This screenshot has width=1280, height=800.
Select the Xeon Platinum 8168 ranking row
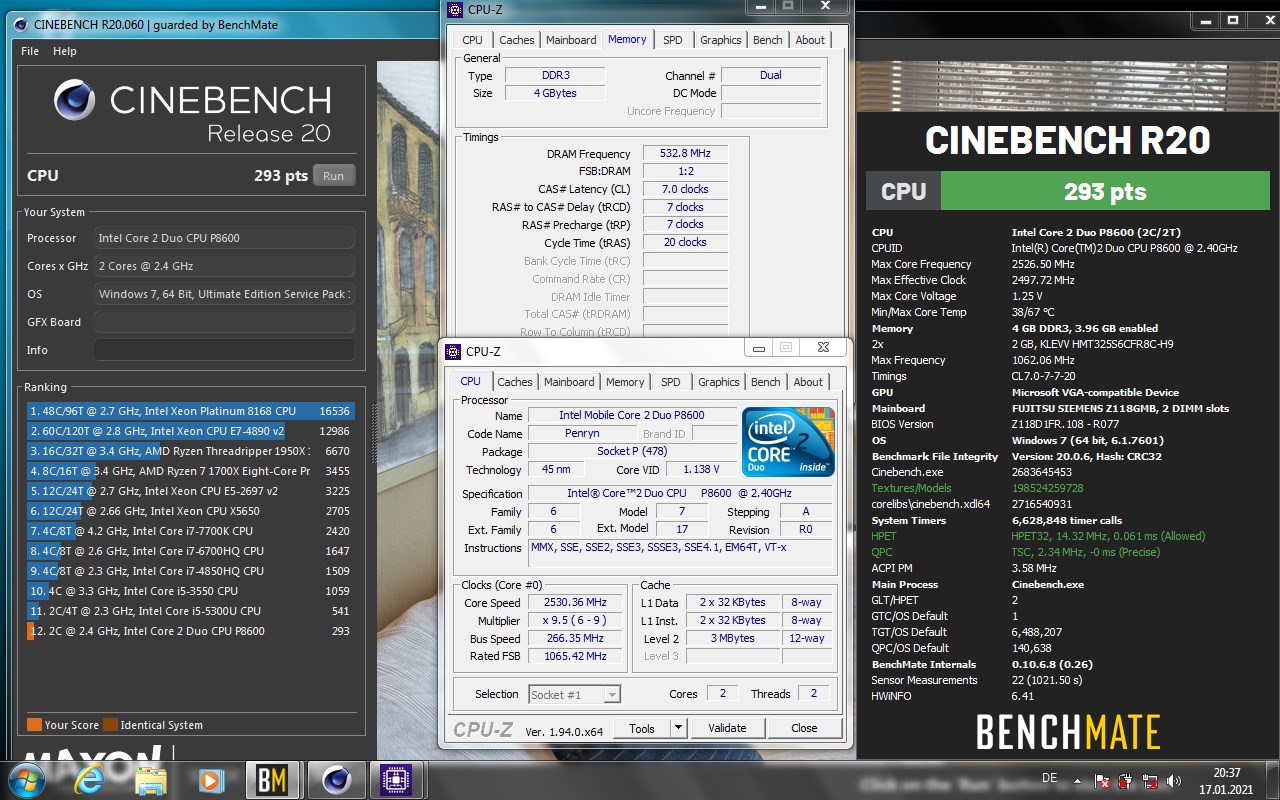click(x=190, y=411)
